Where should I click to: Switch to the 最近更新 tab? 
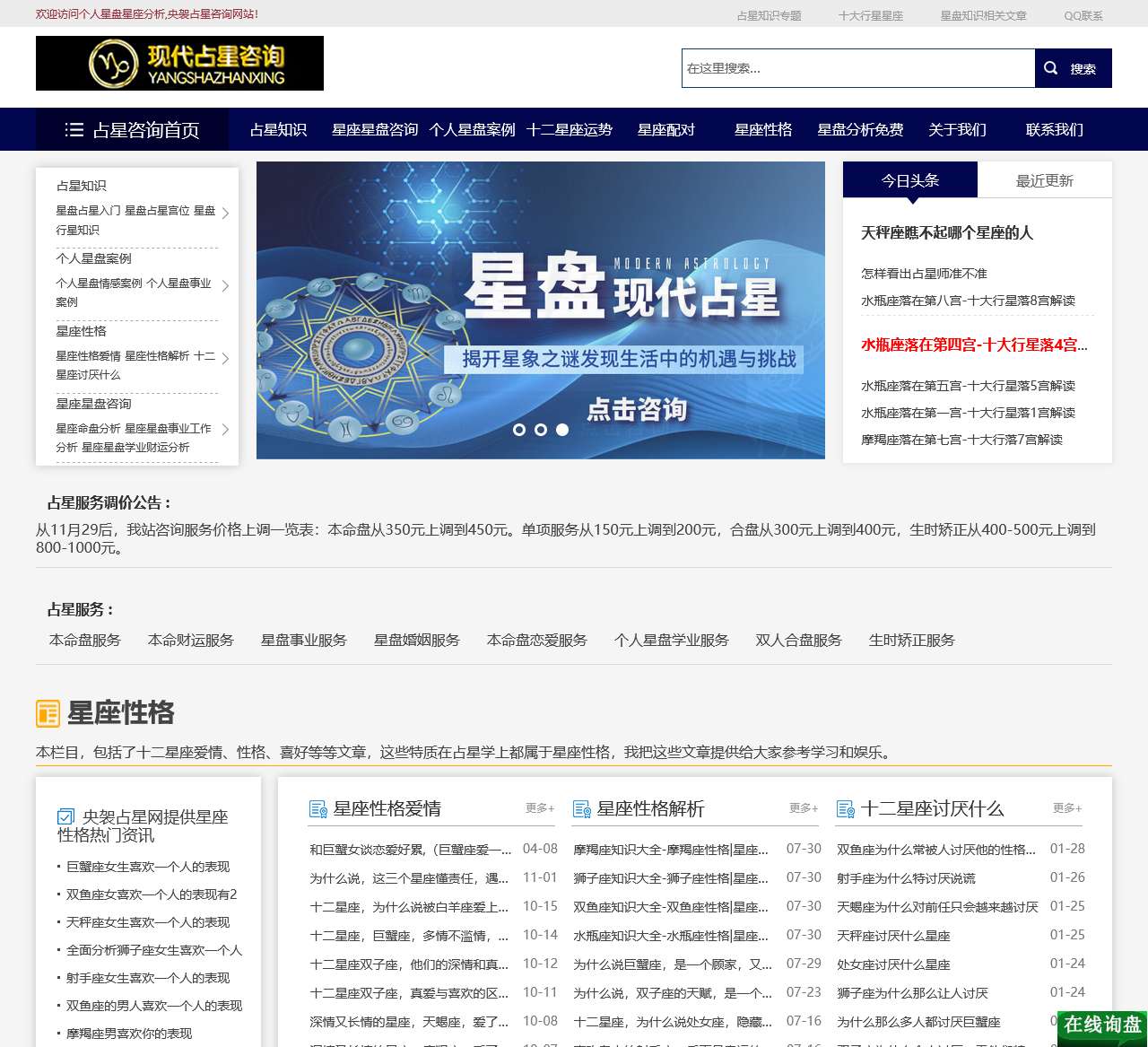click(x=1045, y=180)
